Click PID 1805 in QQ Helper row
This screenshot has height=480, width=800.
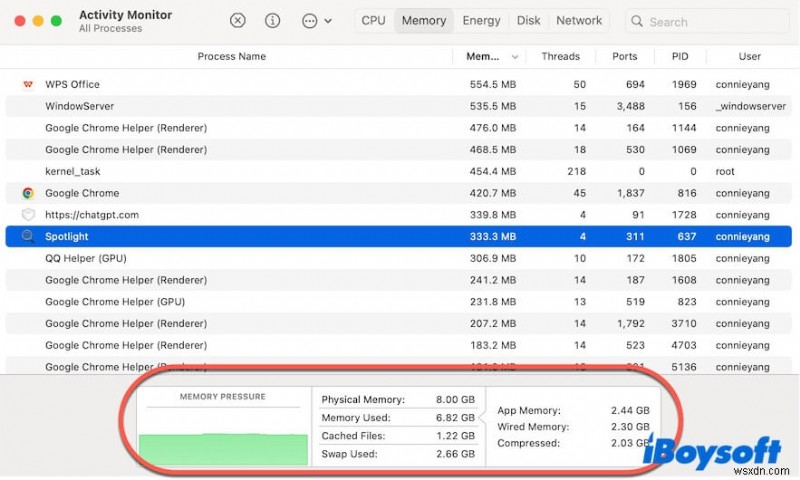pyautogui.click(x=684, y=258)
